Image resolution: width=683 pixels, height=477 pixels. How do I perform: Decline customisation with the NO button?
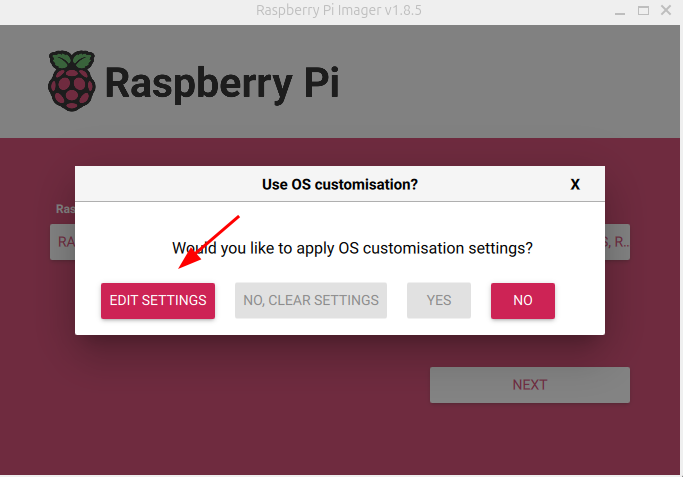pyautogui.click(x=523, y=301)
